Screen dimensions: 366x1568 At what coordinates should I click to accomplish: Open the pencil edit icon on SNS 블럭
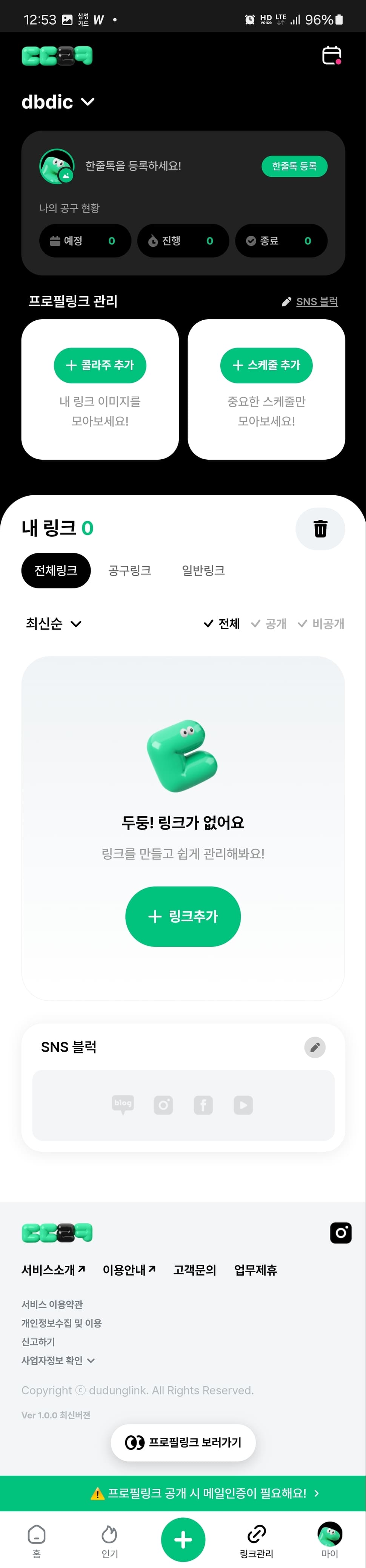pyautogui.click(x=314, y=1047)
